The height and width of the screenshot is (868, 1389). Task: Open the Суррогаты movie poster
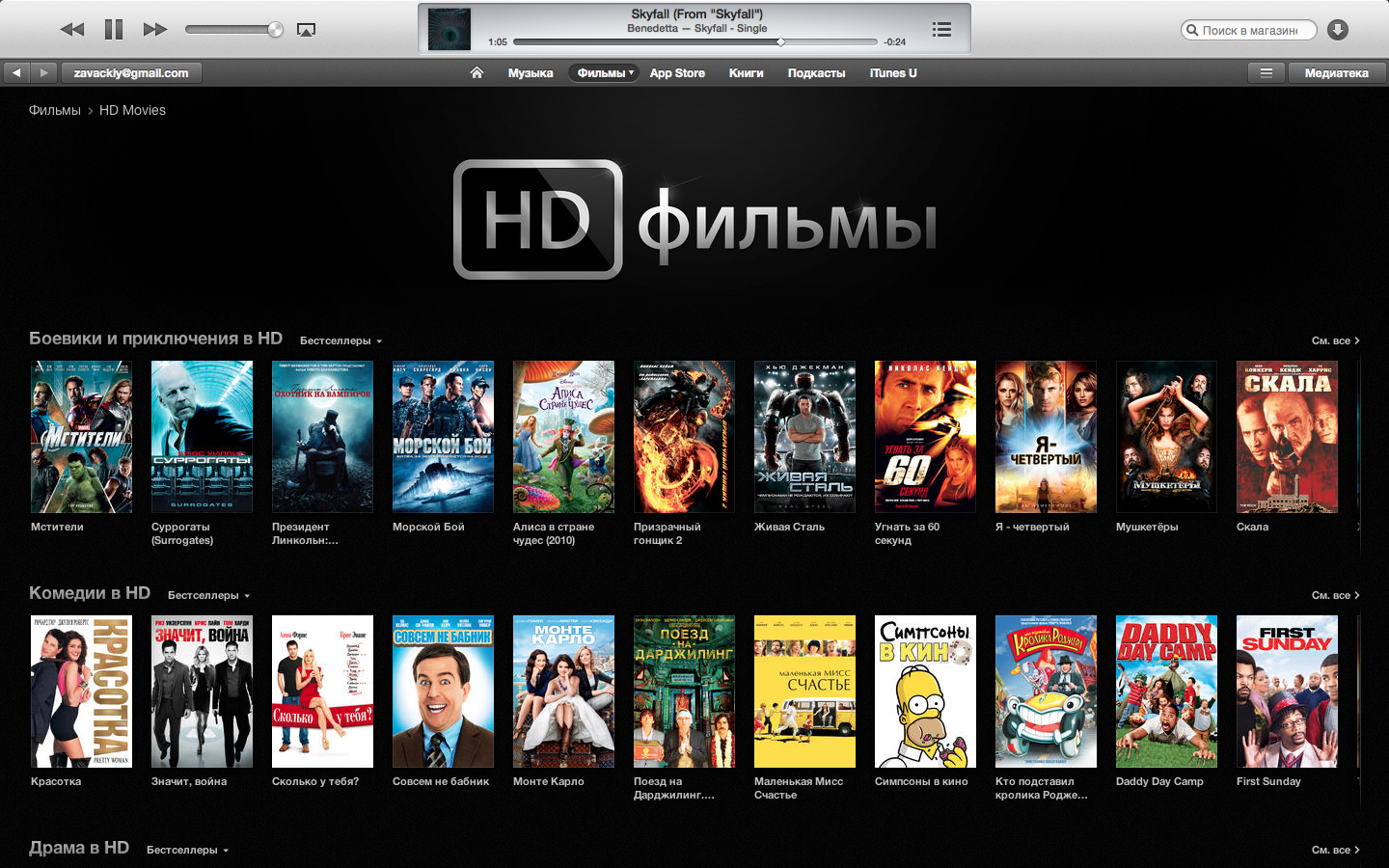pyautogui.click(x=202, y=437)
